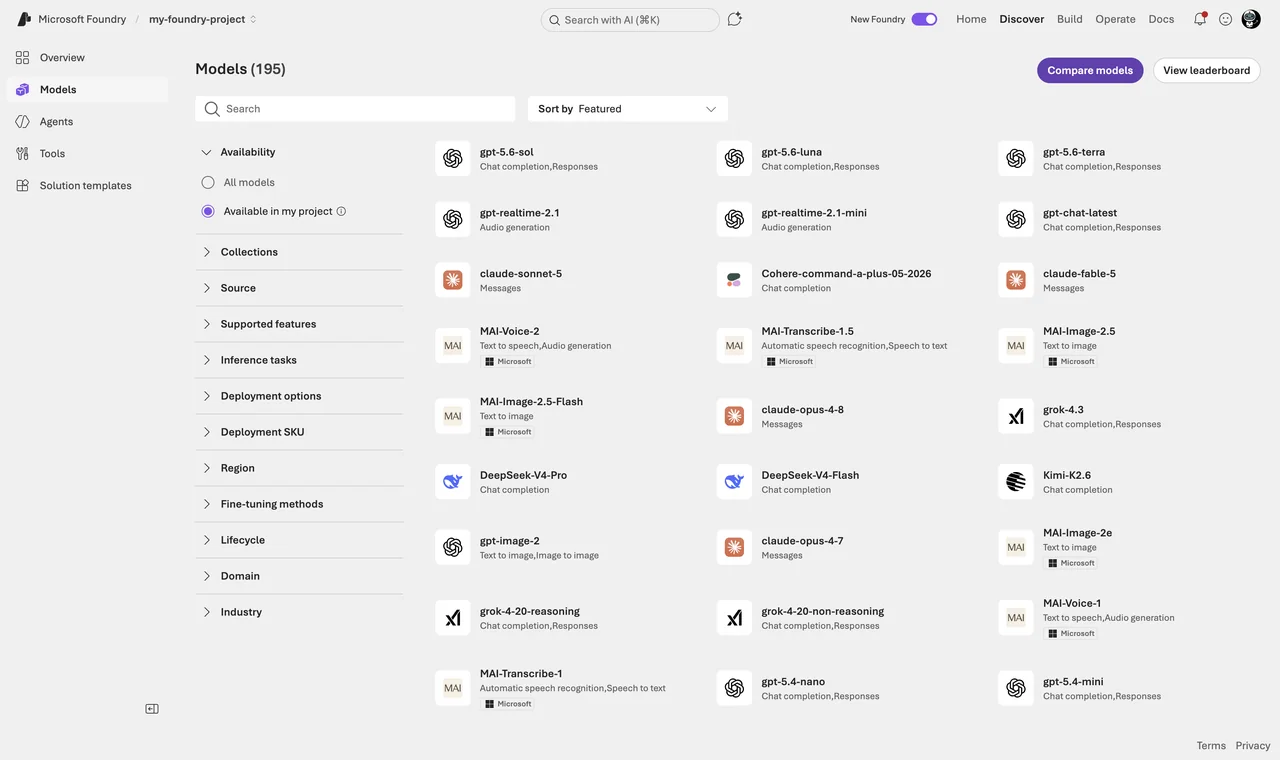This screenshot has width=1280, height=760.
Task: Collapse the sidebar with the panel icon
Action: click(x=152, y=709)
